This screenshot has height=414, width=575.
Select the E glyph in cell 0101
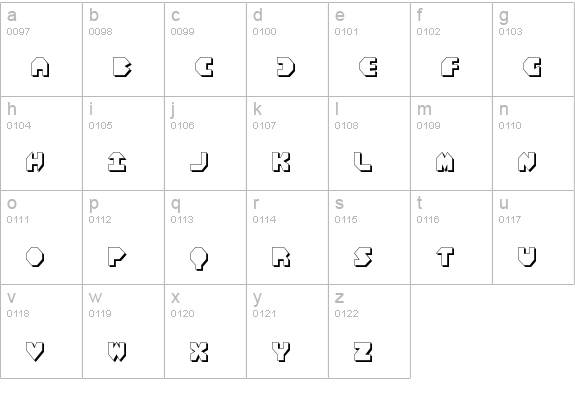coord(368,67)
